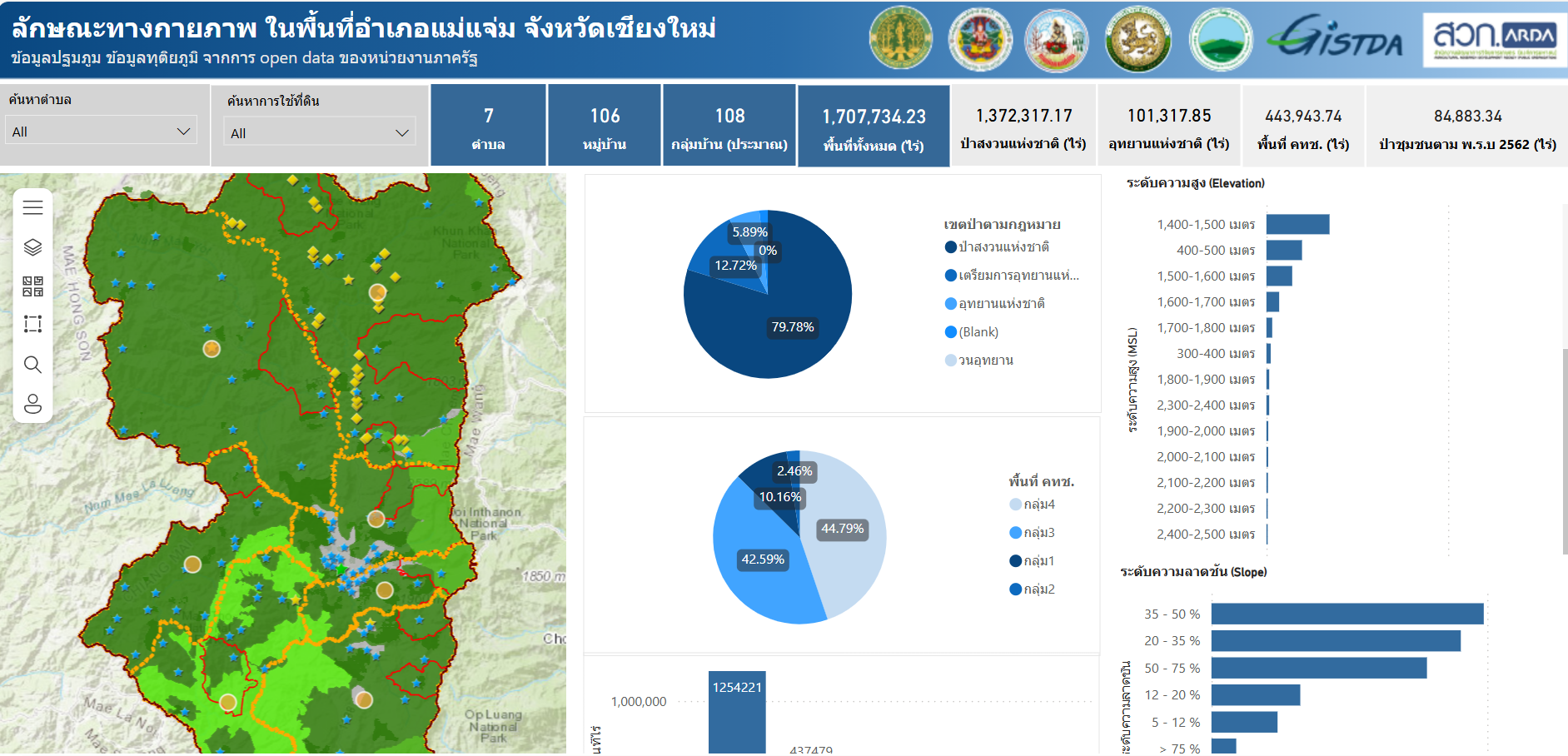Click the ระดับความลาดชัน (Slope) chart title

point(1193,572)
